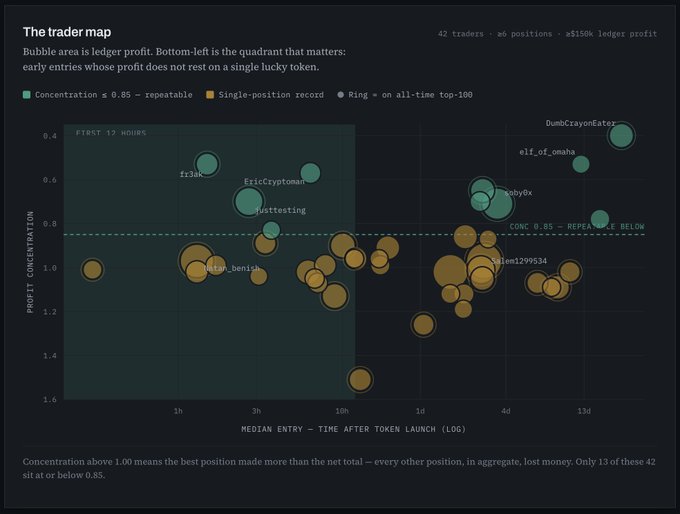Click the green 'repeatable' legend swatch
The image size is (680, 514).
(x=27, y=95)
